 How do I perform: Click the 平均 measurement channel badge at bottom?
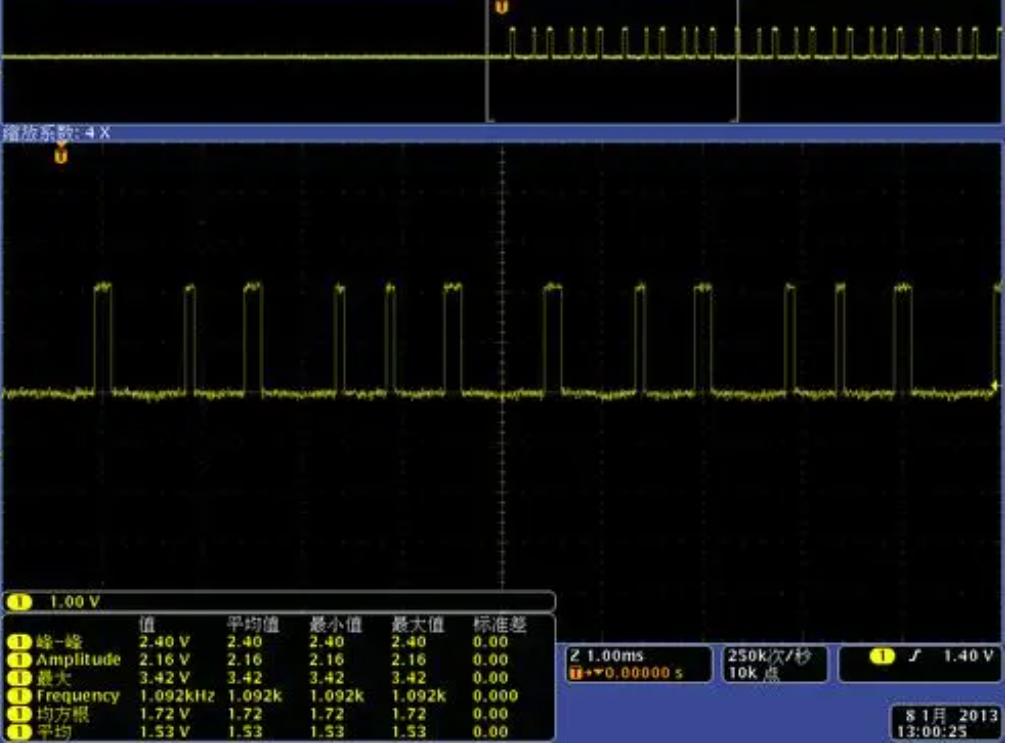[17, 732]
